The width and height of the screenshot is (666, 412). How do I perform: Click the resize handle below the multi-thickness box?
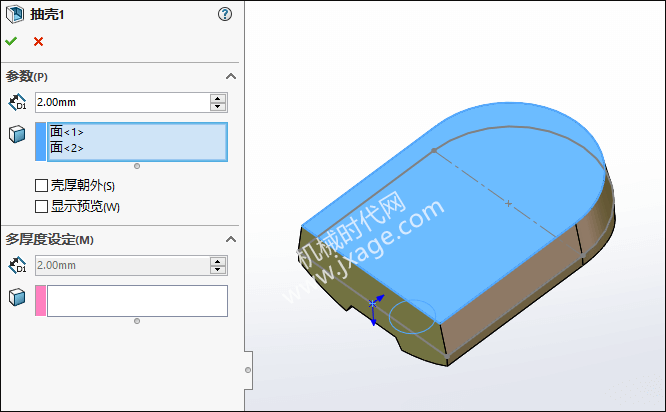[137, 321]
